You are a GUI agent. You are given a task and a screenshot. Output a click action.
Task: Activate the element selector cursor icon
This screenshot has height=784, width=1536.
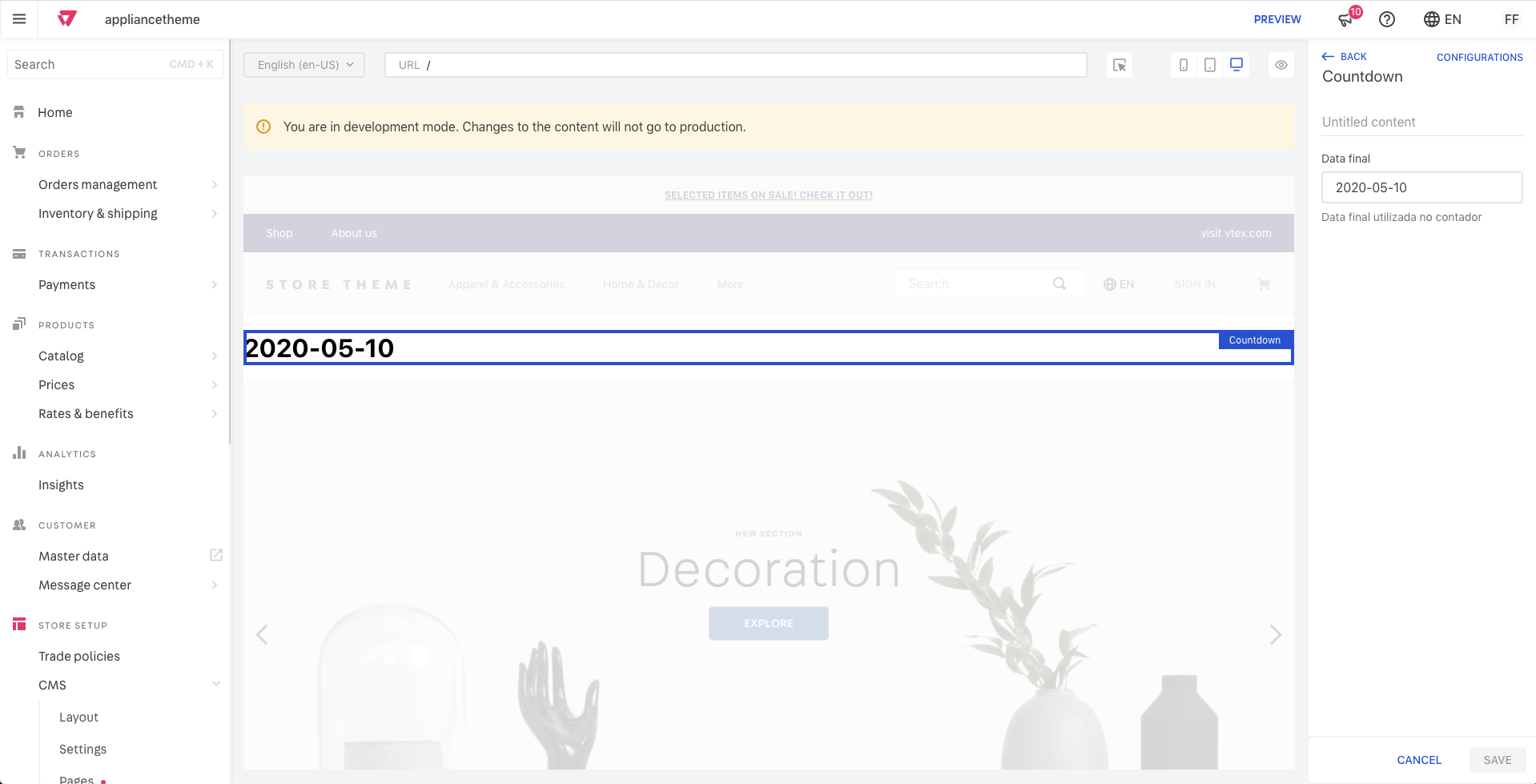coord(1120,65)
